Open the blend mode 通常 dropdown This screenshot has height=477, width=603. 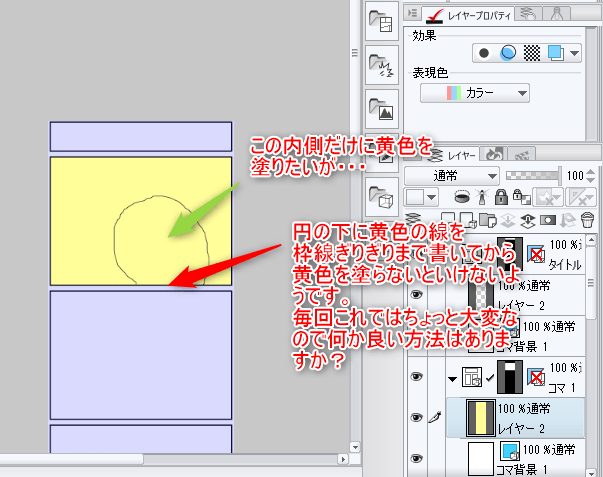452,176
